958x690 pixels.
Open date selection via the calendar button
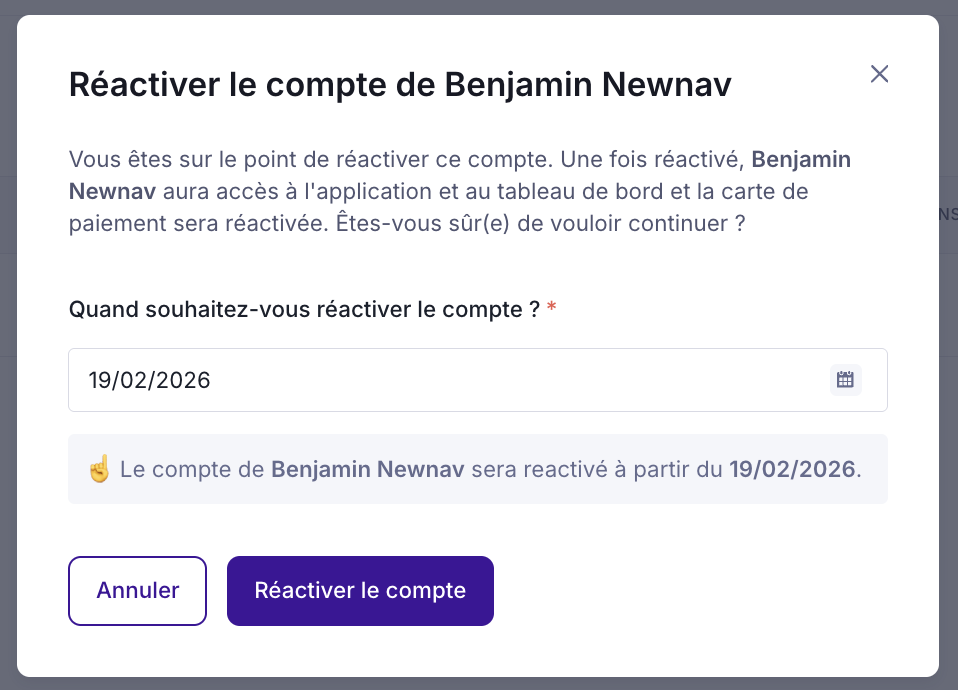point(845,379)
